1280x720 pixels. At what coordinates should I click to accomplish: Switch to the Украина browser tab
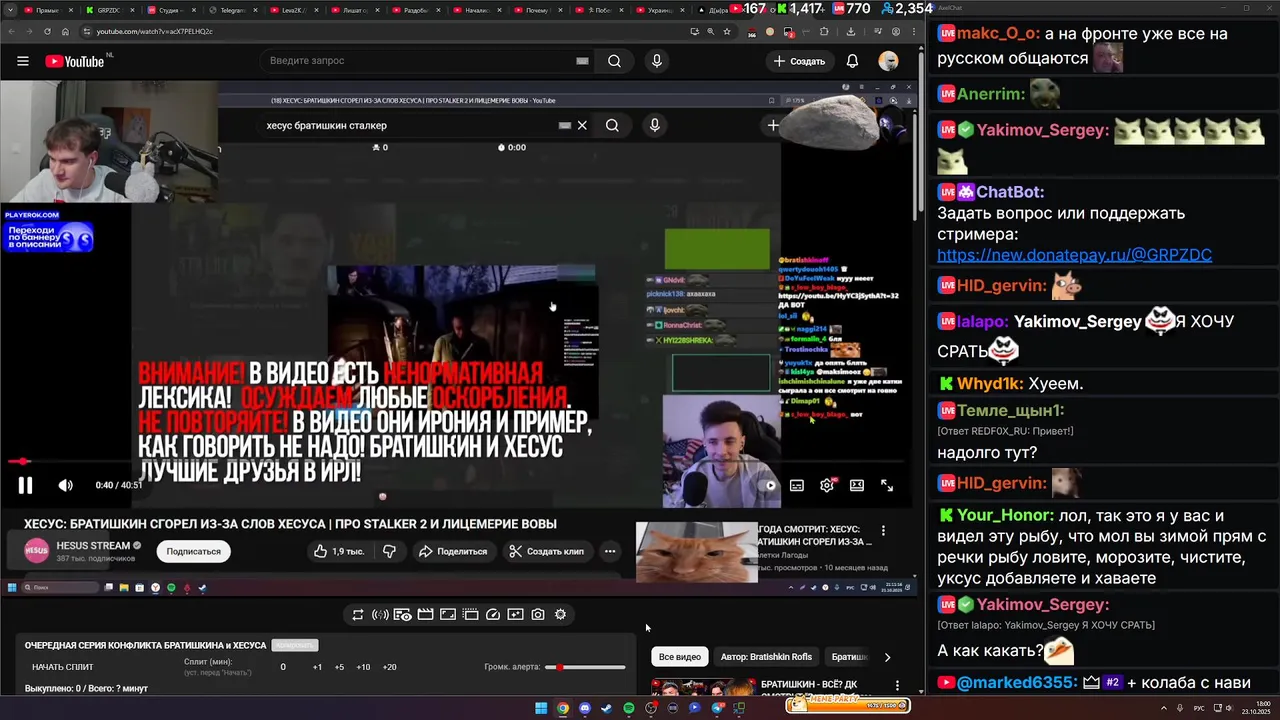pyautogui.click(x=659, y=10)
